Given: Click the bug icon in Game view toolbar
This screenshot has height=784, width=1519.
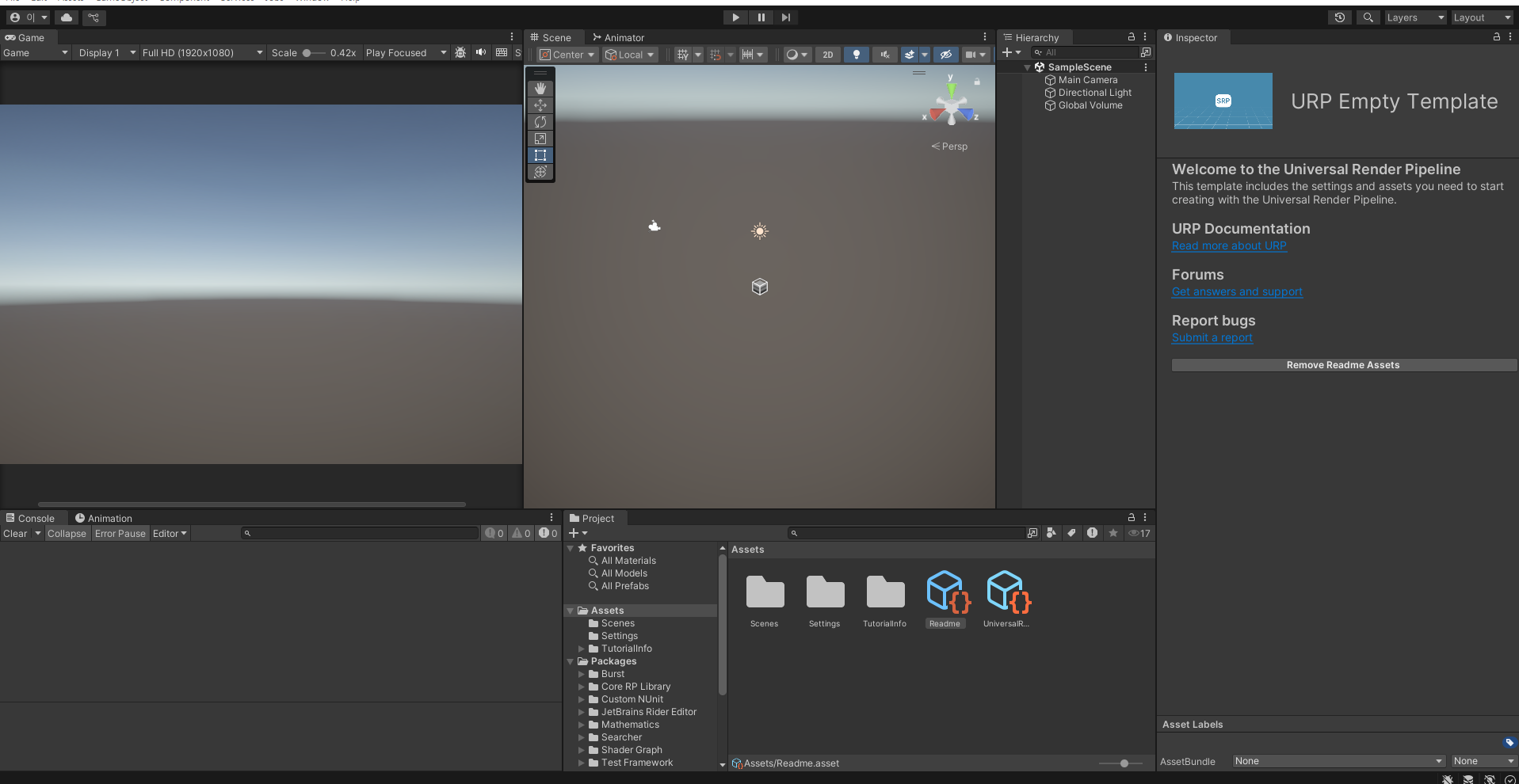Looking at the screenshot, I should [x=460, y=53].
